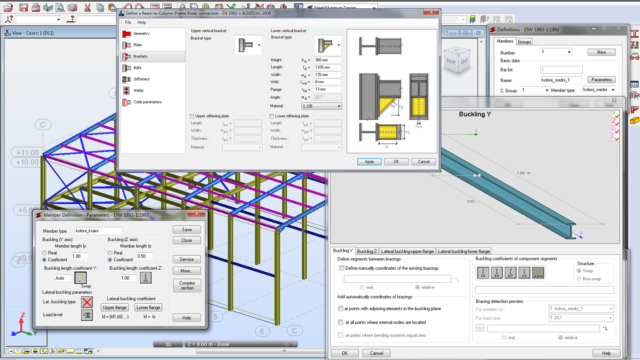Click Save in Member Definition dialog
Screen dimensions: 640x360
tap(187, 230)
